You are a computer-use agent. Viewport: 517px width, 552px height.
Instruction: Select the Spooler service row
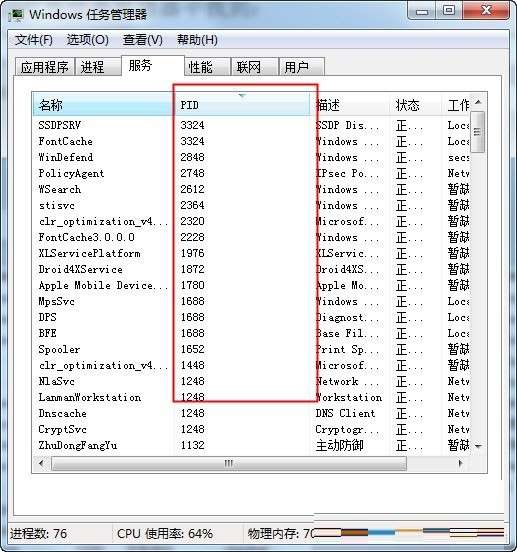pyautogui.click(x=252, y=350)
